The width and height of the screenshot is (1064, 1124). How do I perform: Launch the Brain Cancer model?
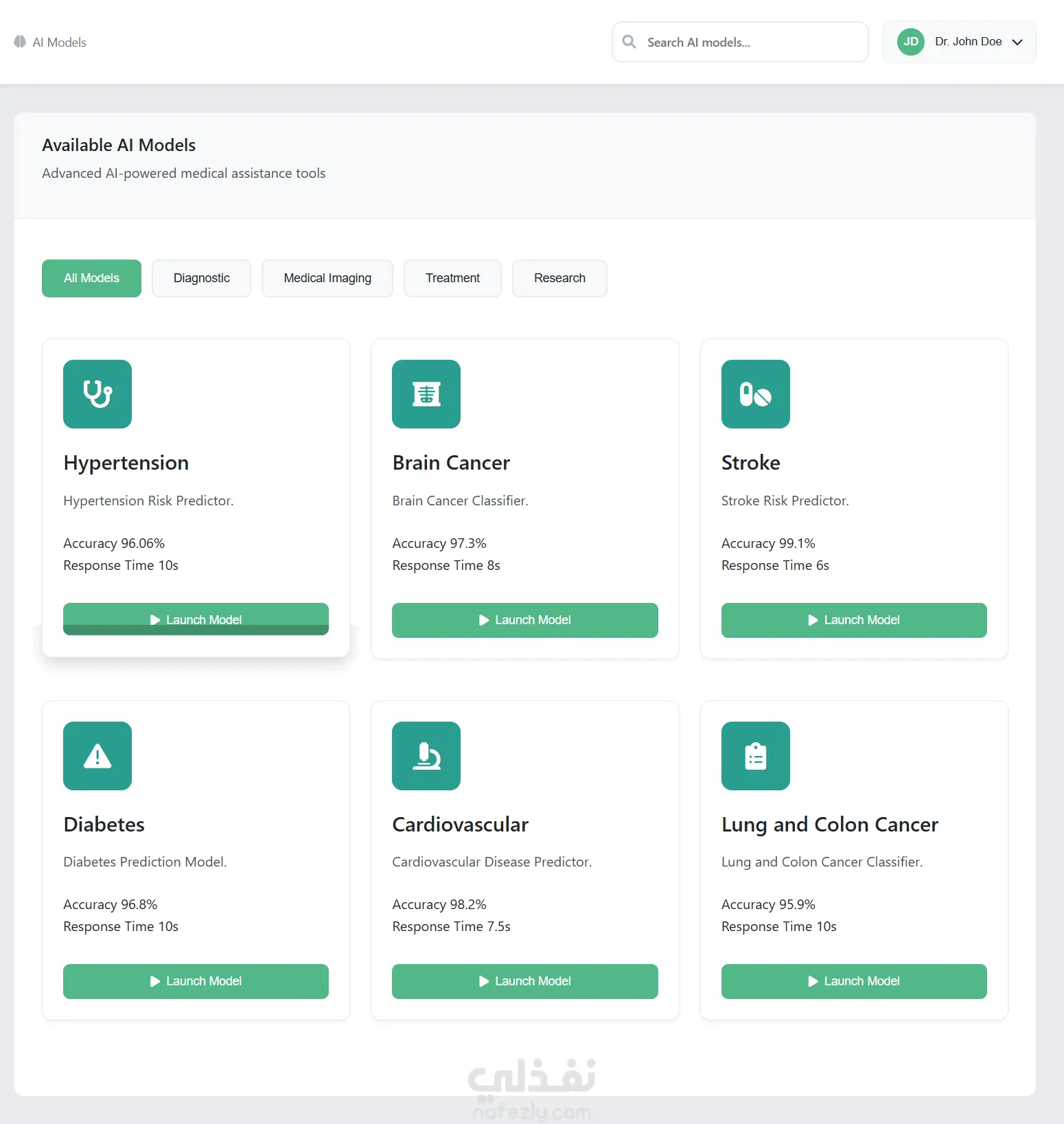(525, 620)
